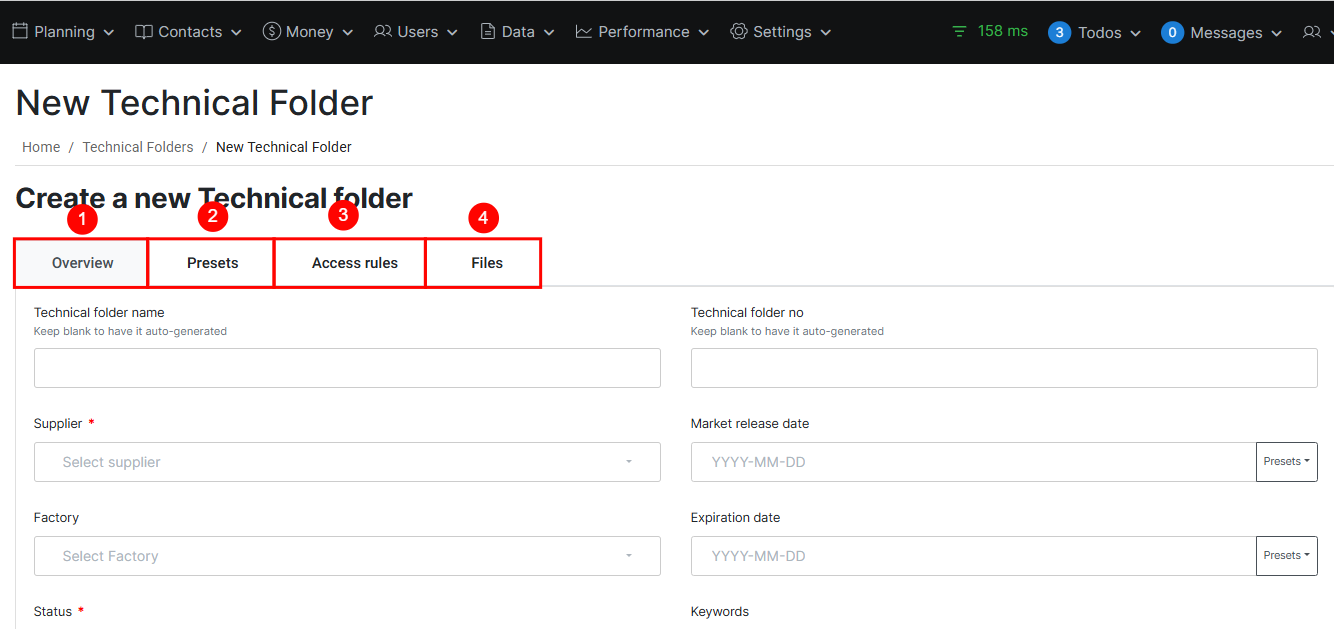Expand the Select Factory dropdown
Screen dimensions: 1334x629
(347, 556)
